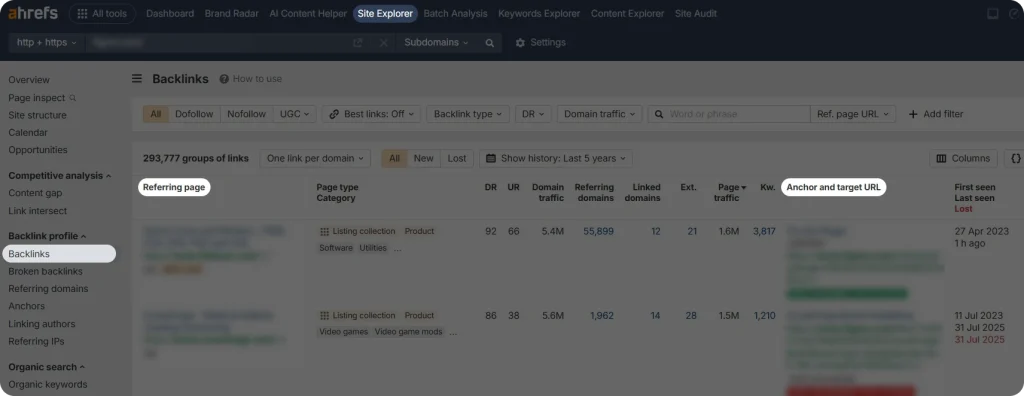This screenshot has width=1024, height=396.
Task: Open Site Audit
Action: point(696,14)
